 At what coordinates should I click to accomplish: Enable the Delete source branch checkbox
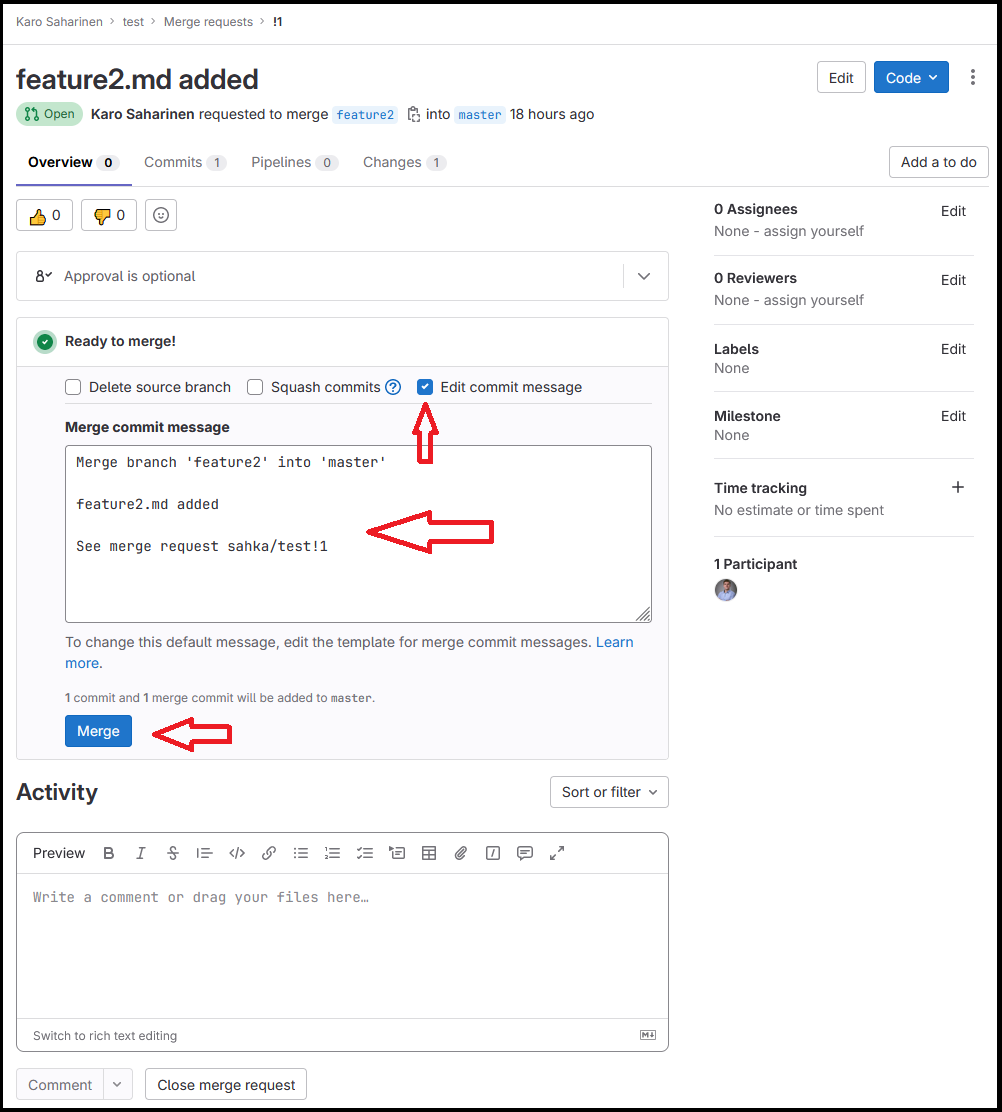tap(73, 387)
